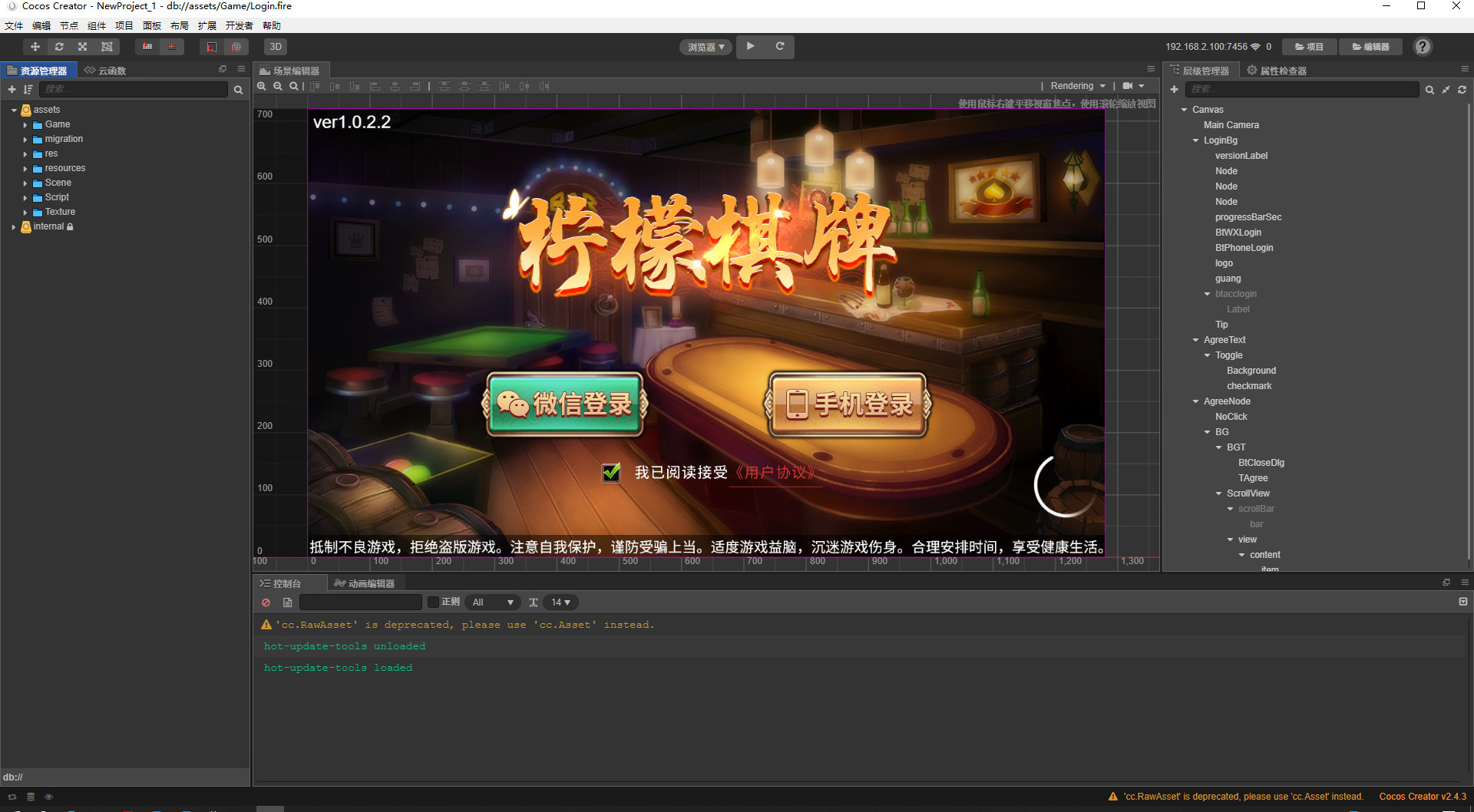The image size is (1474, 812).
Task: Collapse the LoginBg node
Action: (1195, 140)
